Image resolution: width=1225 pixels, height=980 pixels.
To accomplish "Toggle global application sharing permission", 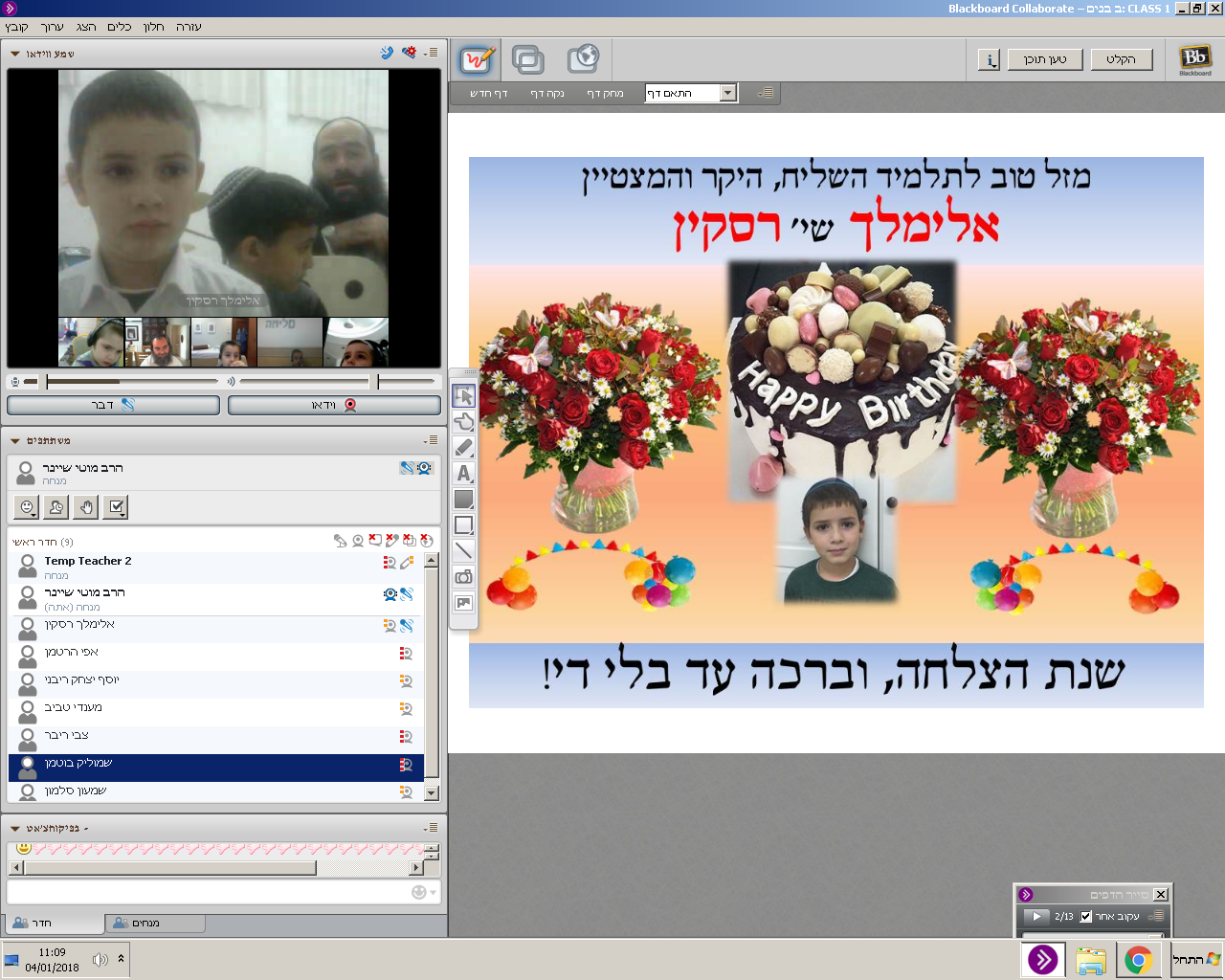I will 410,541.
